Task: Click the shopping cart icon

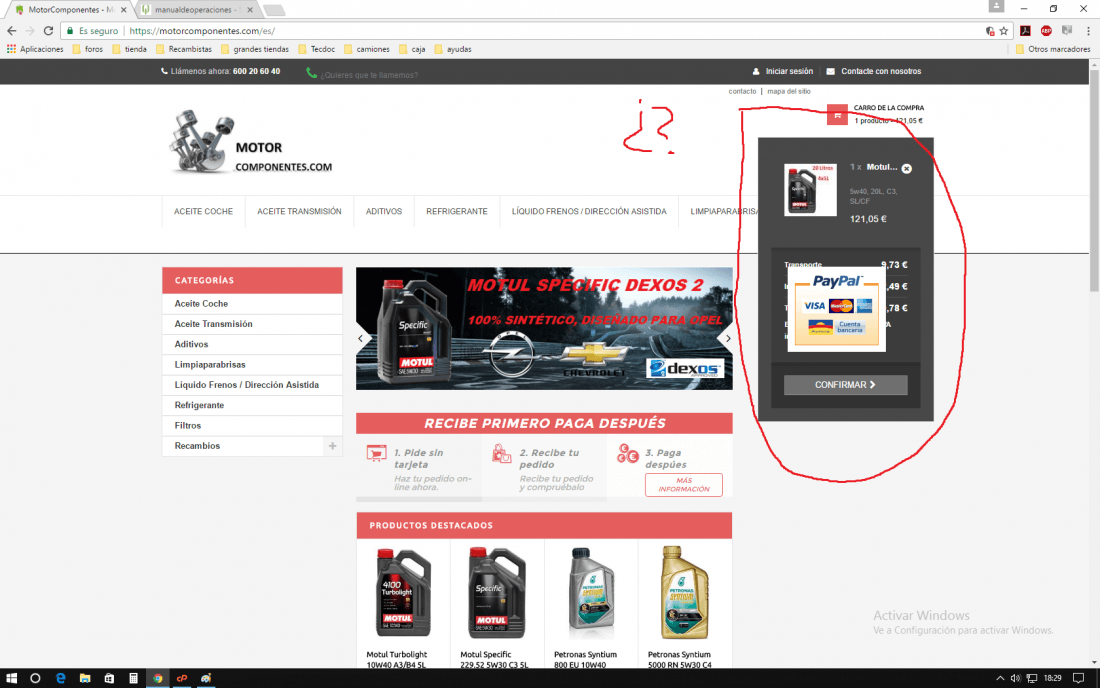Action: pos(837,114)
